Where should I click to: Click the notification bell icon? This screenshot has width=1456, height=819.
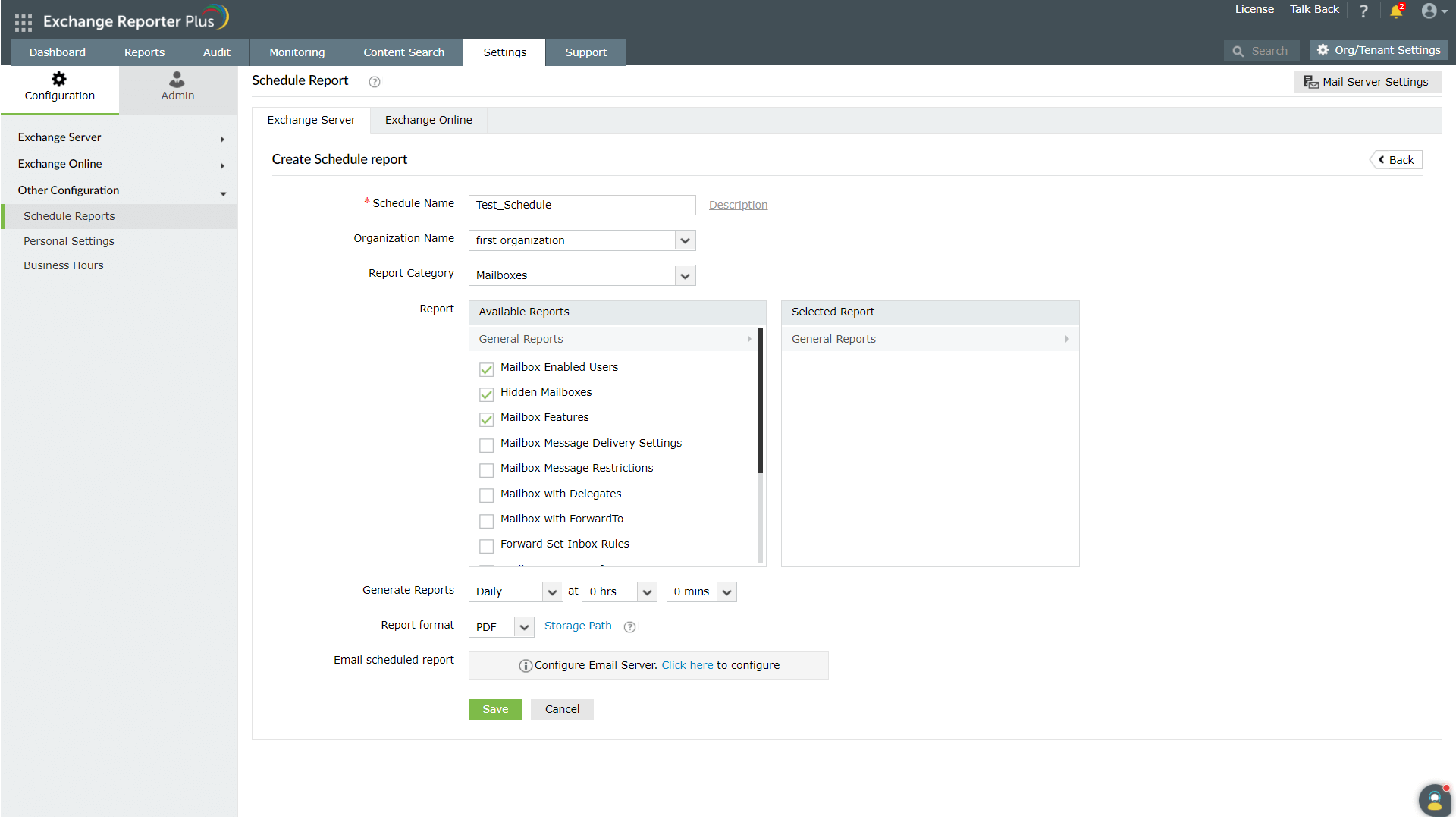1395,11
